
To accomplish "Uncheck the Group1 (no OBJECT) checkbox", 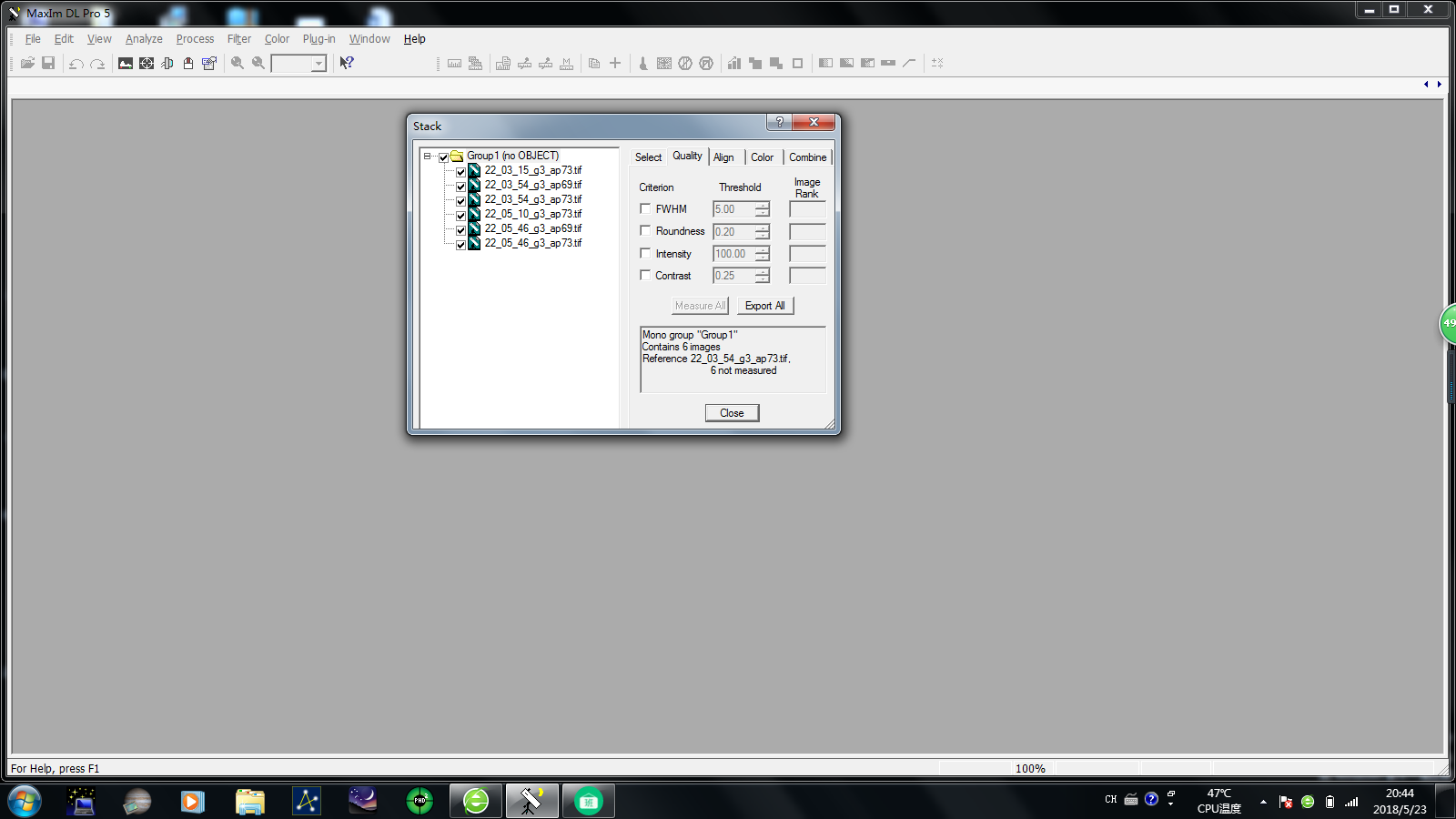I will point(444,157).
